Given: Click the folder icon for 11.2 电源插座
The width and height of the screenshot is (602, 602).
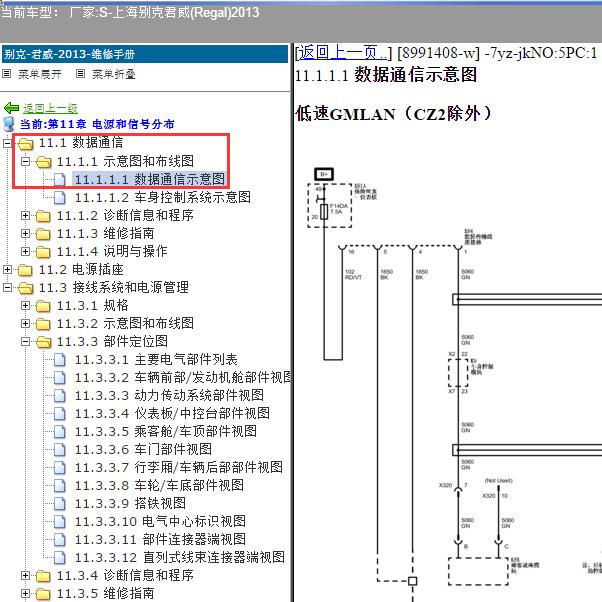Looking at the screenshot, I should 25,270.
